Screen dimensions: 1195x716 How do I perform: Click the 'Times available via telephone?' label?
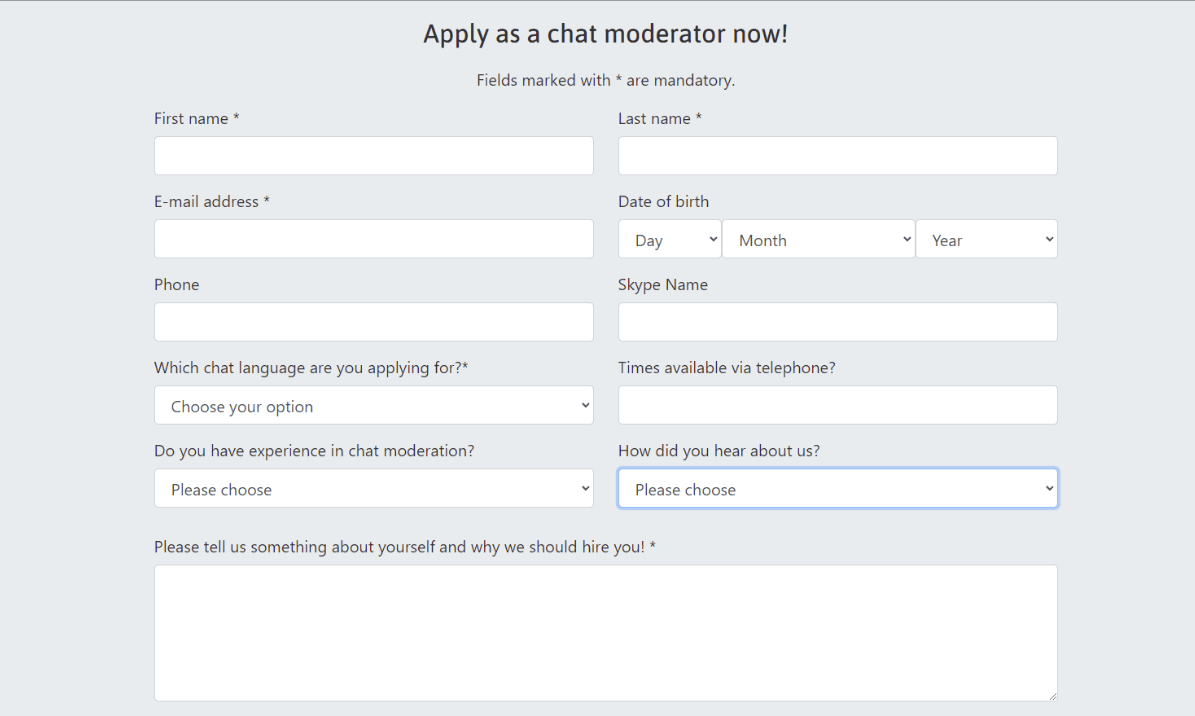(727, 368)
